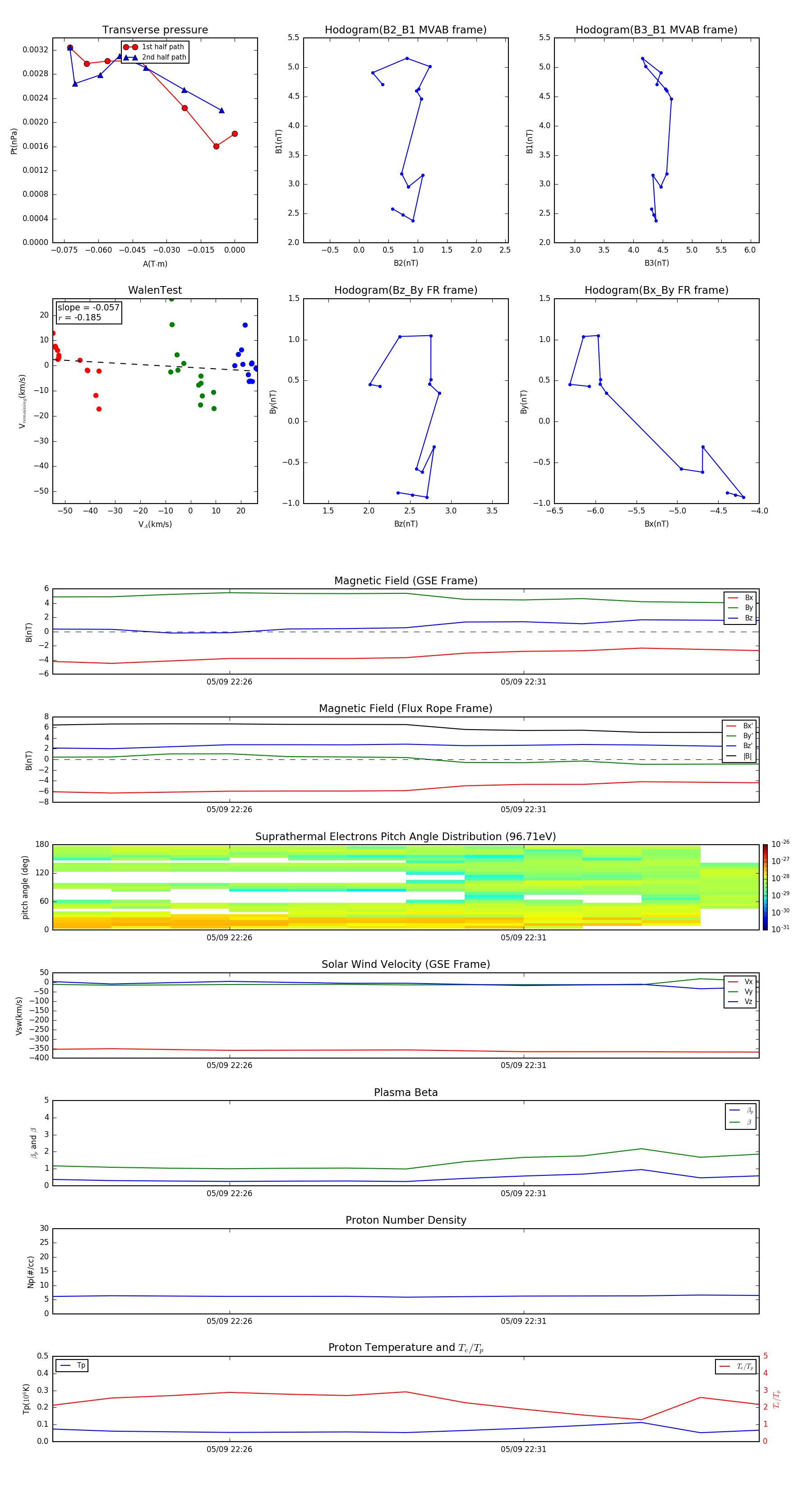
Task: Click the 'Proton Temperature and Te/Tp' title
Action: point(406,1347)
